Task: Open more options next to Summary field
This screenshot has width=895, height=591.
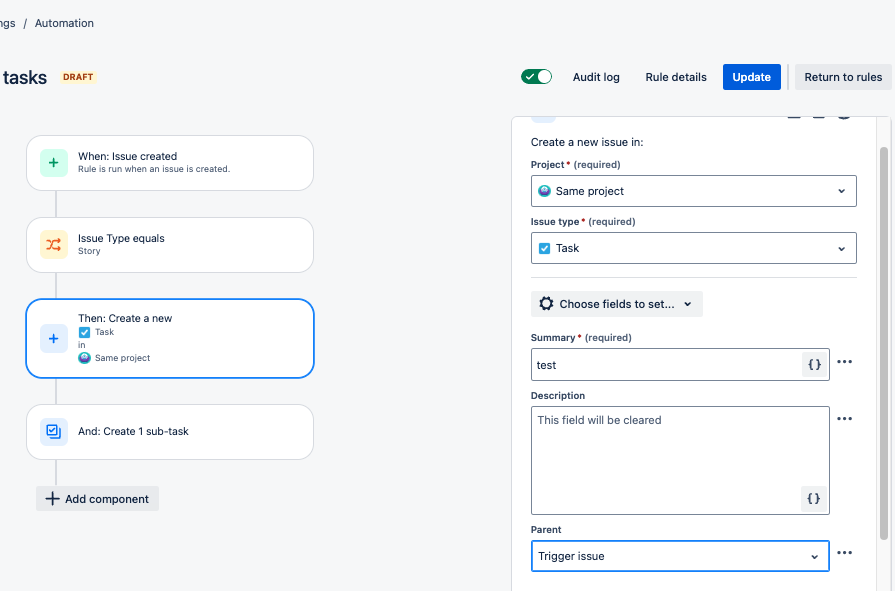Action: (x=844, y=362)
